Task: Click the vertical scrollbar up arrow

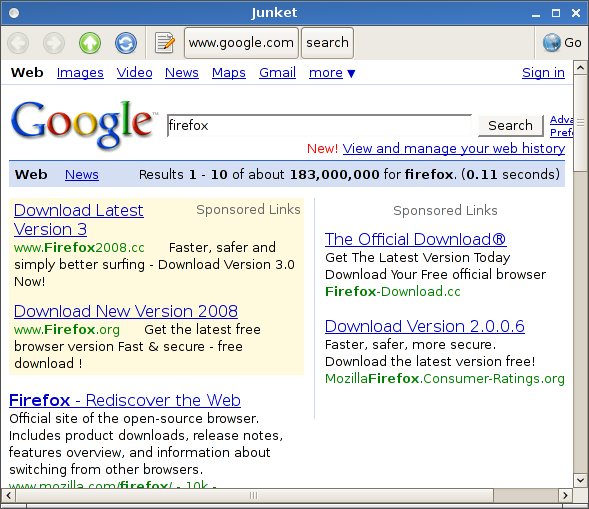Action: (580, 68)
